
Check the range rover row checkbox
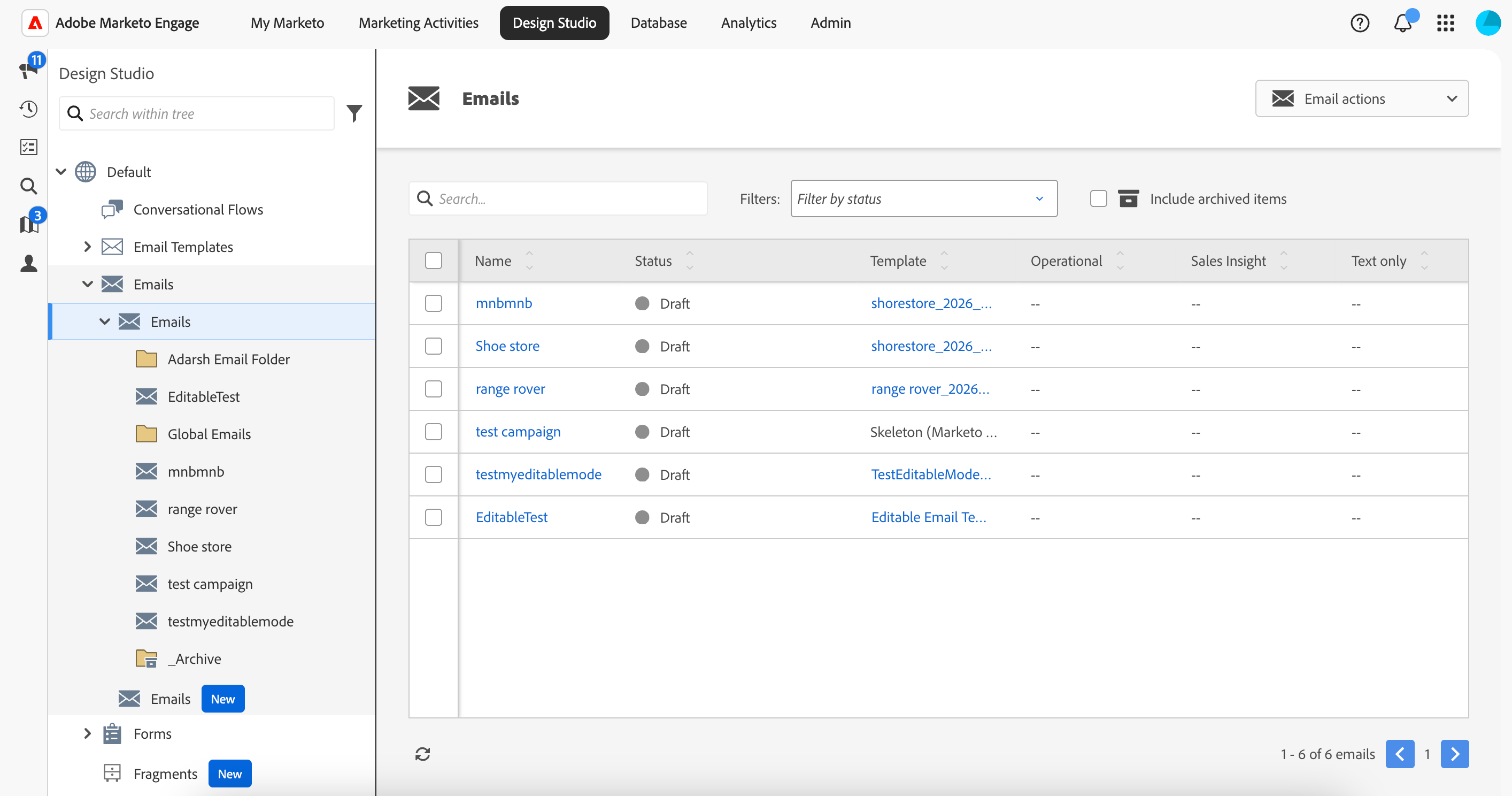click(x=433, y=389)
